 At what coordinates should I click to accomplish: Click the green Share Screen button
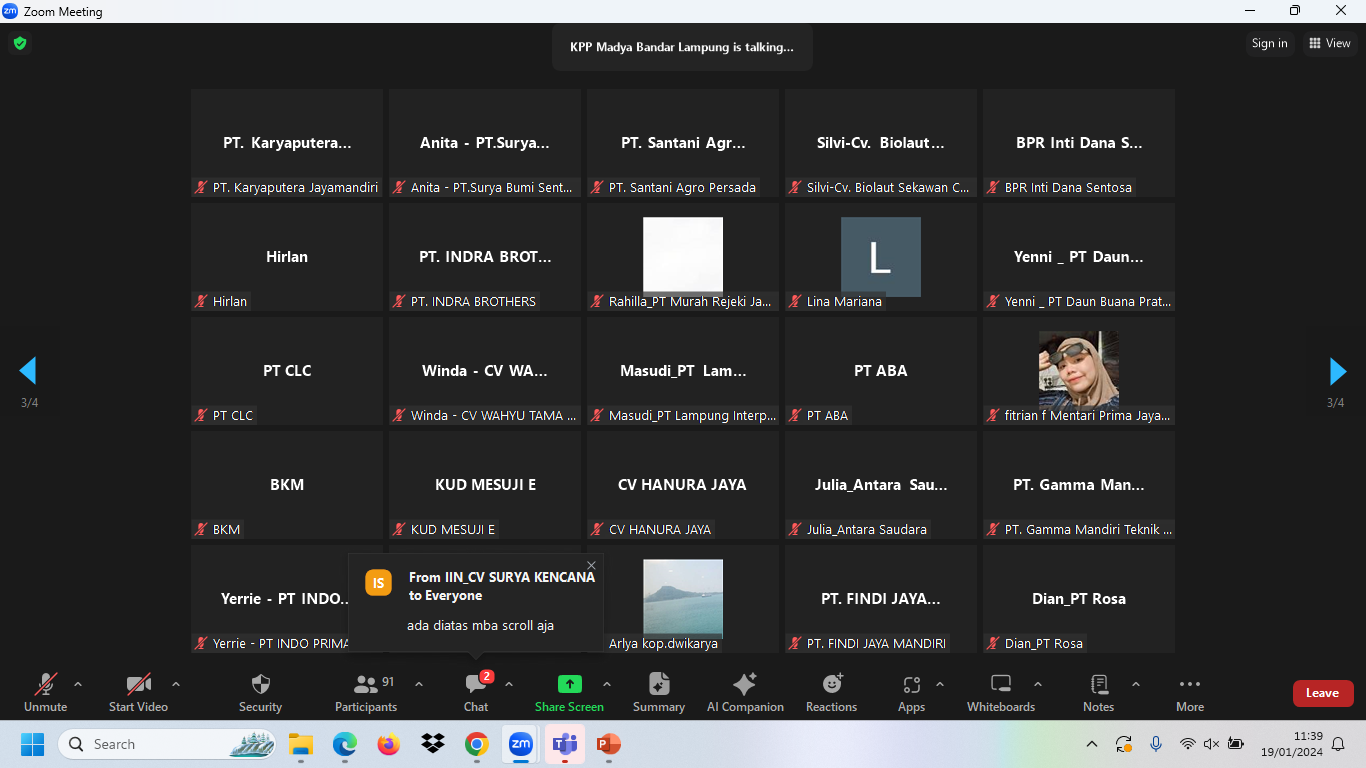[569, 693]
